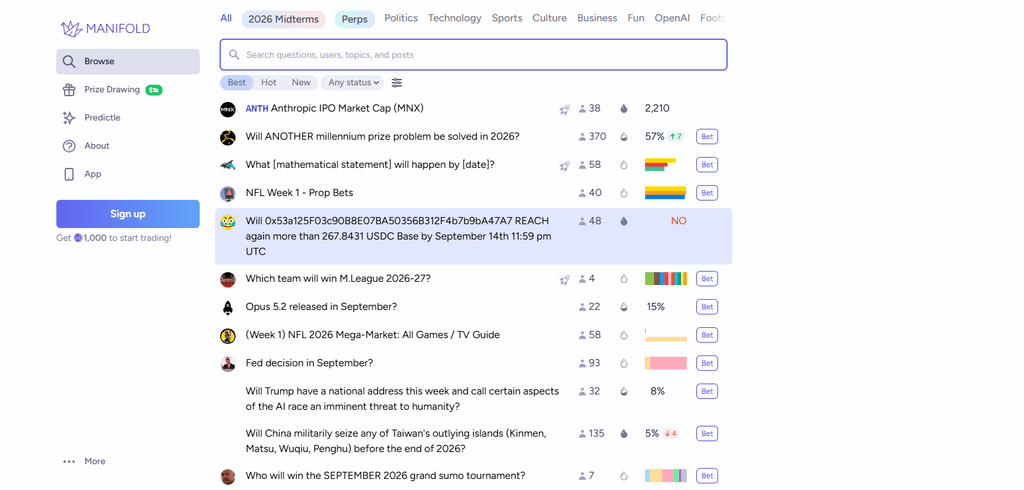Click the NO resolution on USDC row
Image resolution: width=1024 pixels, height=490 pixels.
(x=679, y=221)
